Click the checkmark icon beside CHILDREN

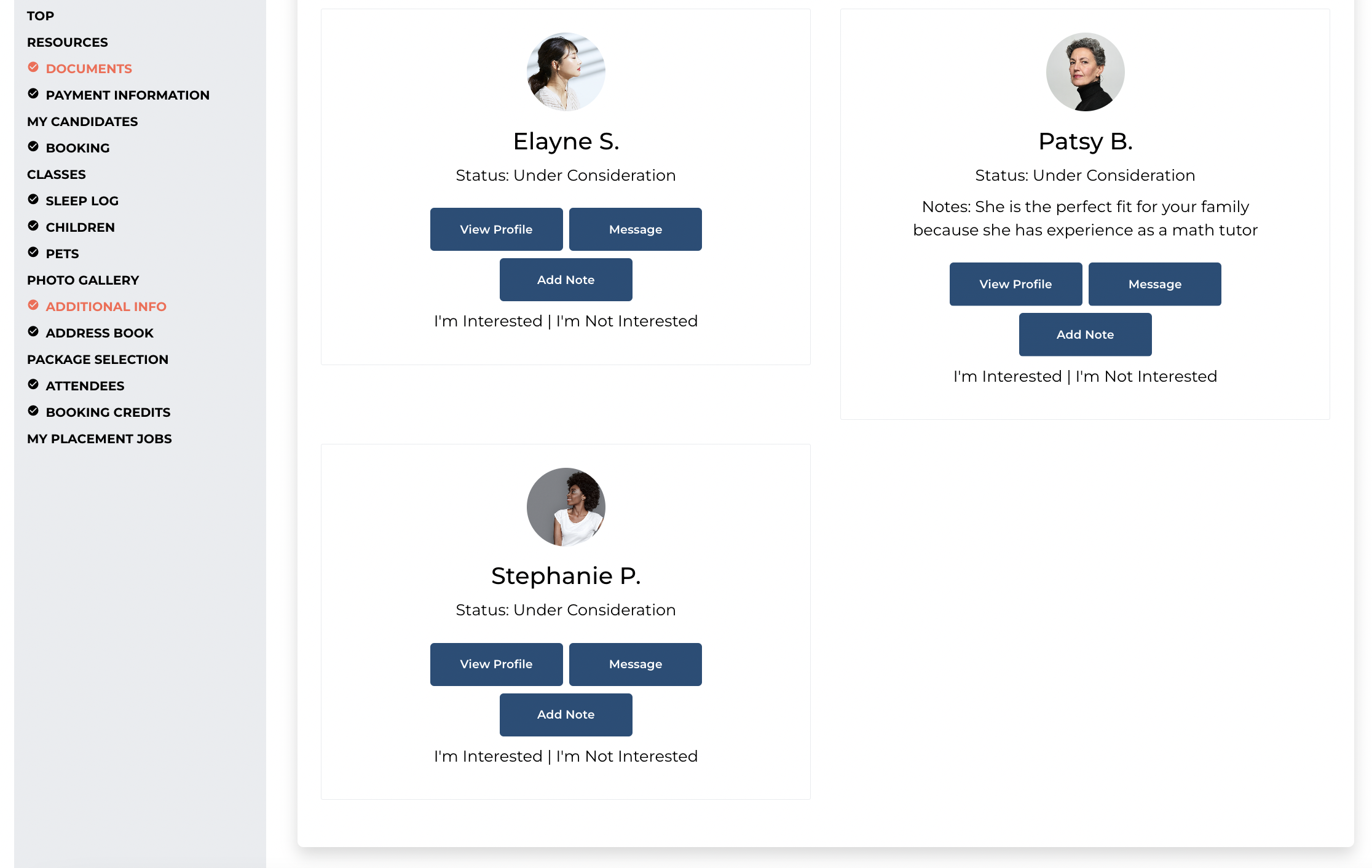point(34,226)
